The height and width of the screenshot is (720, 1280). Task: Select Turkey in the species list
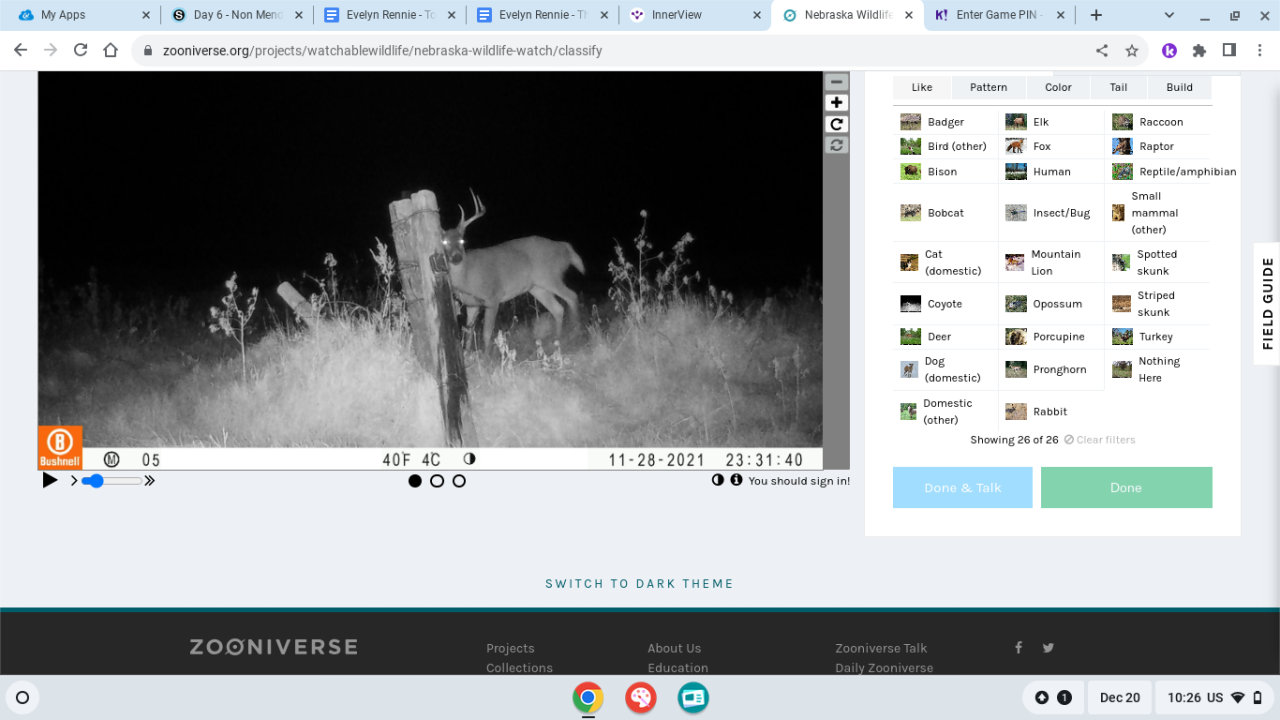coord(1159,337)
